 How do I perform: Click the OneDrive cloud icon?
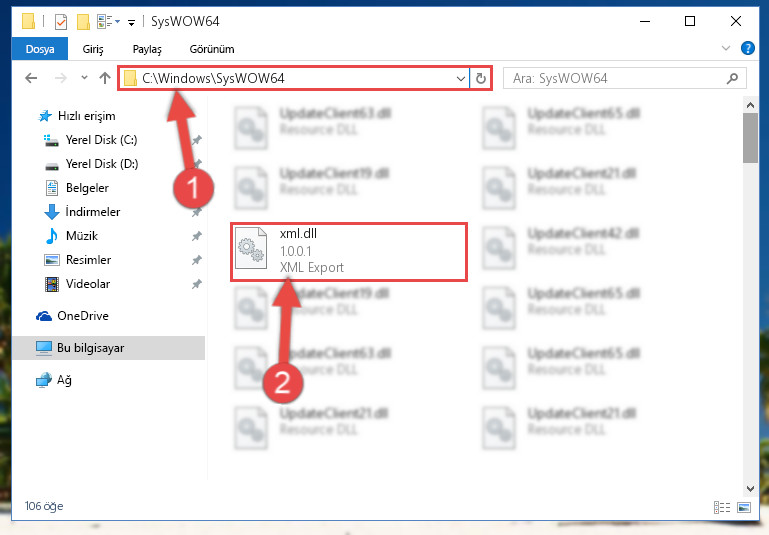point(44,316)
